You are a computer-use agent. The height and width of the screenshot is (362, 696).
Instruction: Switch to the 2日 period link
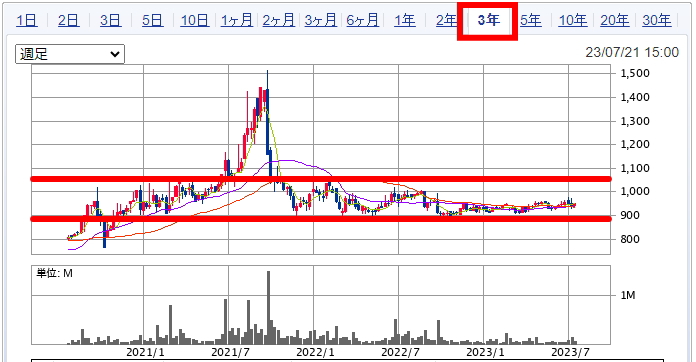pyautogui.click(x=68, y=20)
